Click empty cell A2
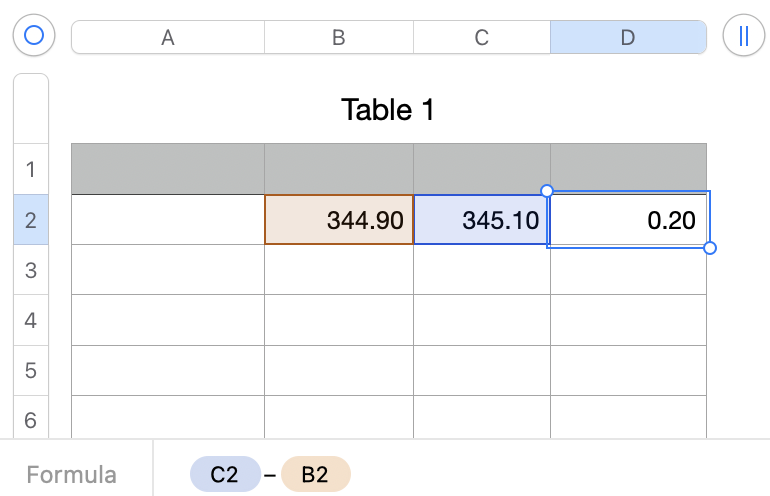Image resolution: width=770 pixels, height=496 pixels. pos(168,220)
